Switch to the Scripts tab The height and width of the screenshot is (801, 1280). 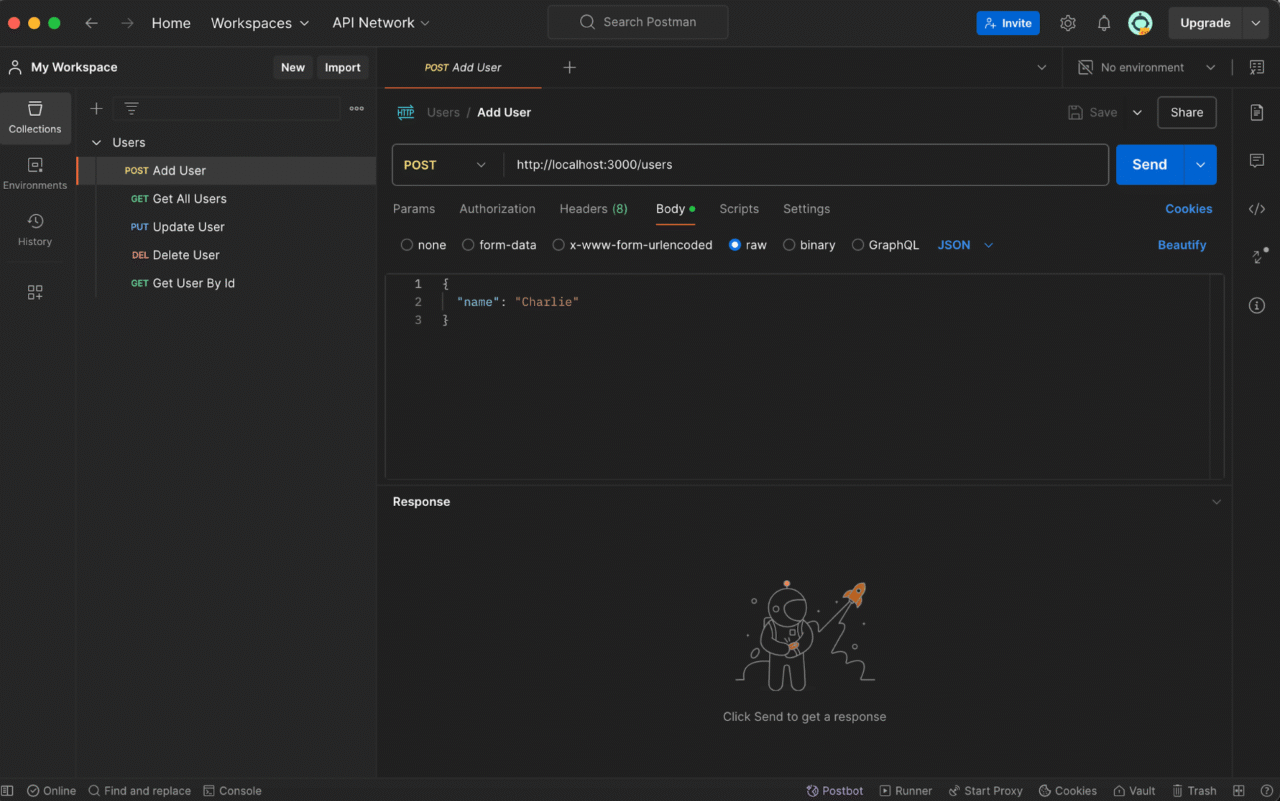pos(739,209)
